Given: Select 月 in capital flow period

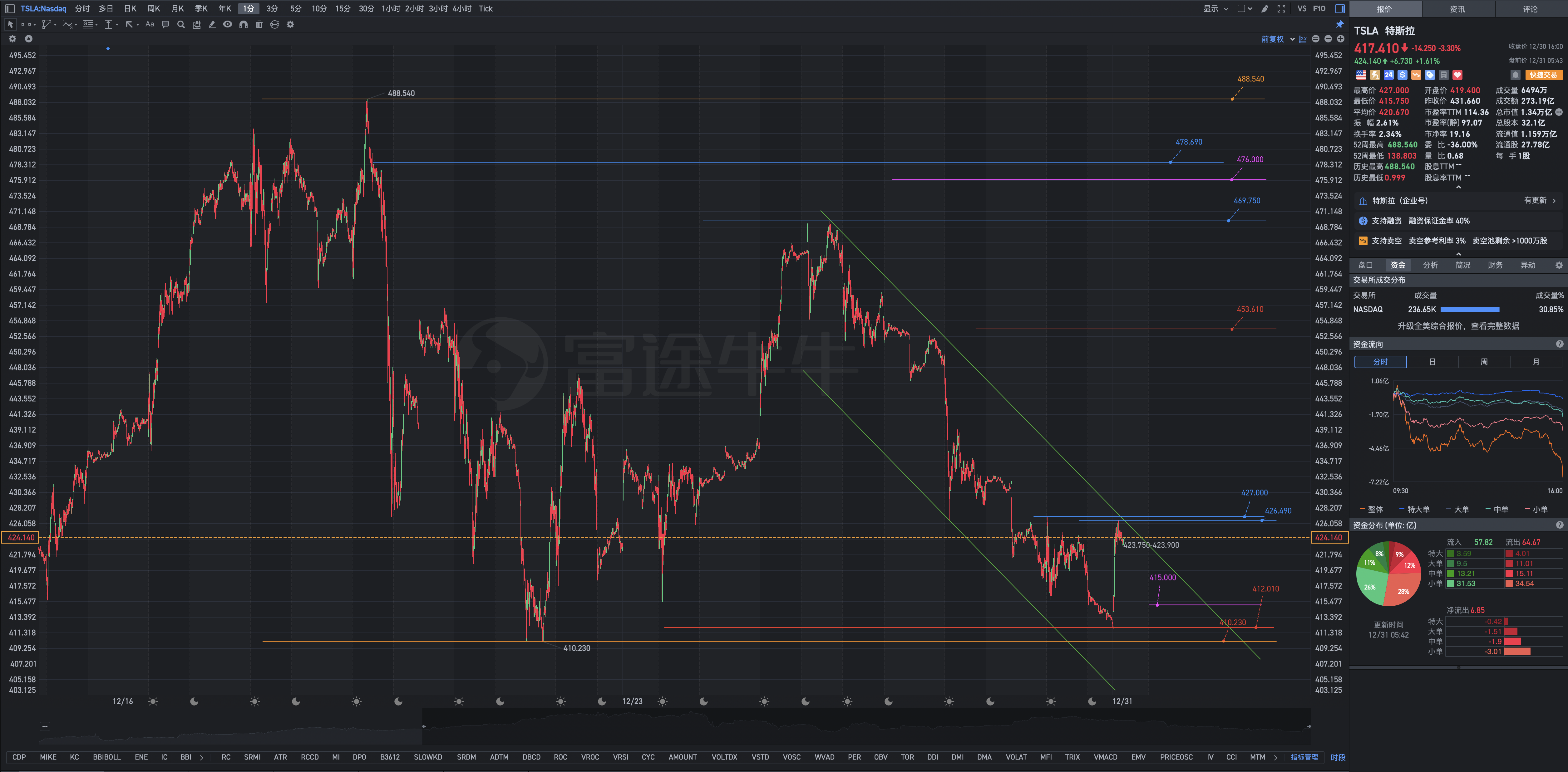Looking at the screenshot, I should (1536, 362).
